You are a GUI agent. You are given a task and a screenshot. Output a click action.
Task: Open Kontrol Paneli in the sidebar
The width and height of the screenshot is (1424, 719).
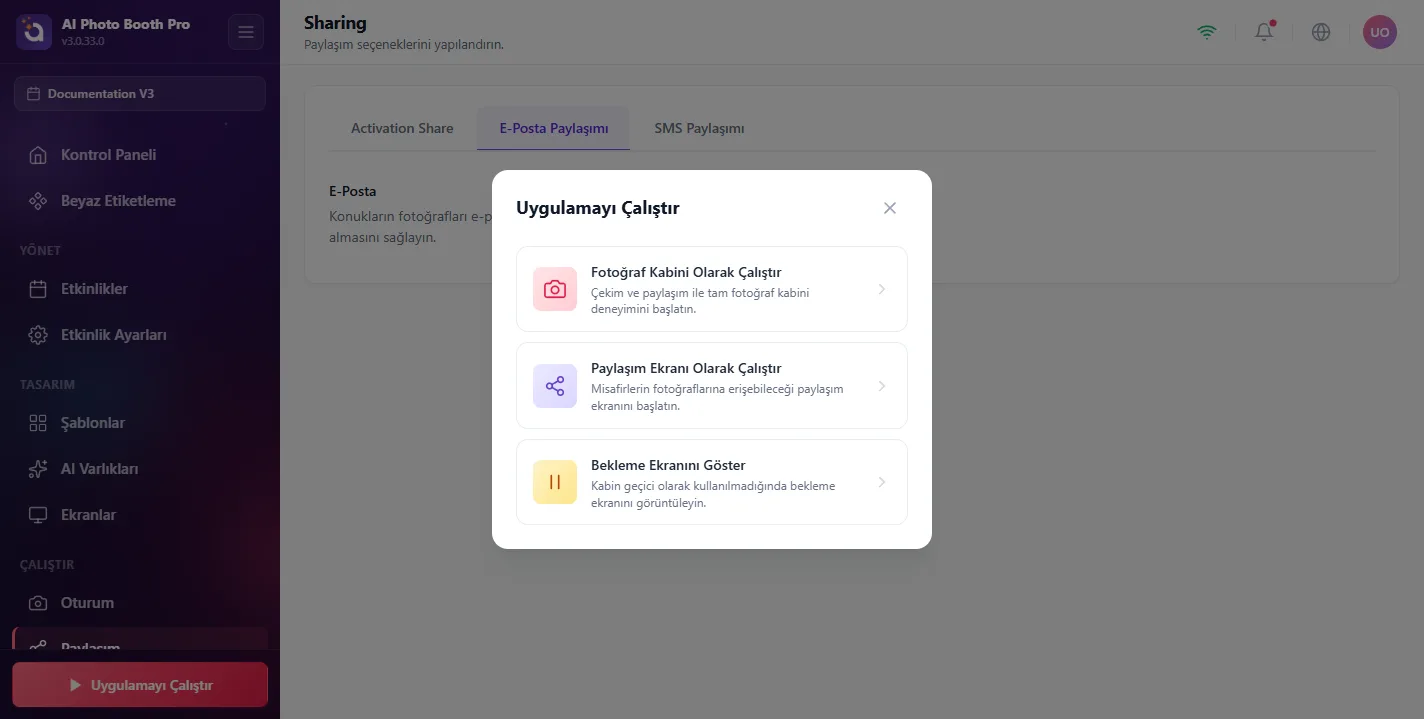140,155
